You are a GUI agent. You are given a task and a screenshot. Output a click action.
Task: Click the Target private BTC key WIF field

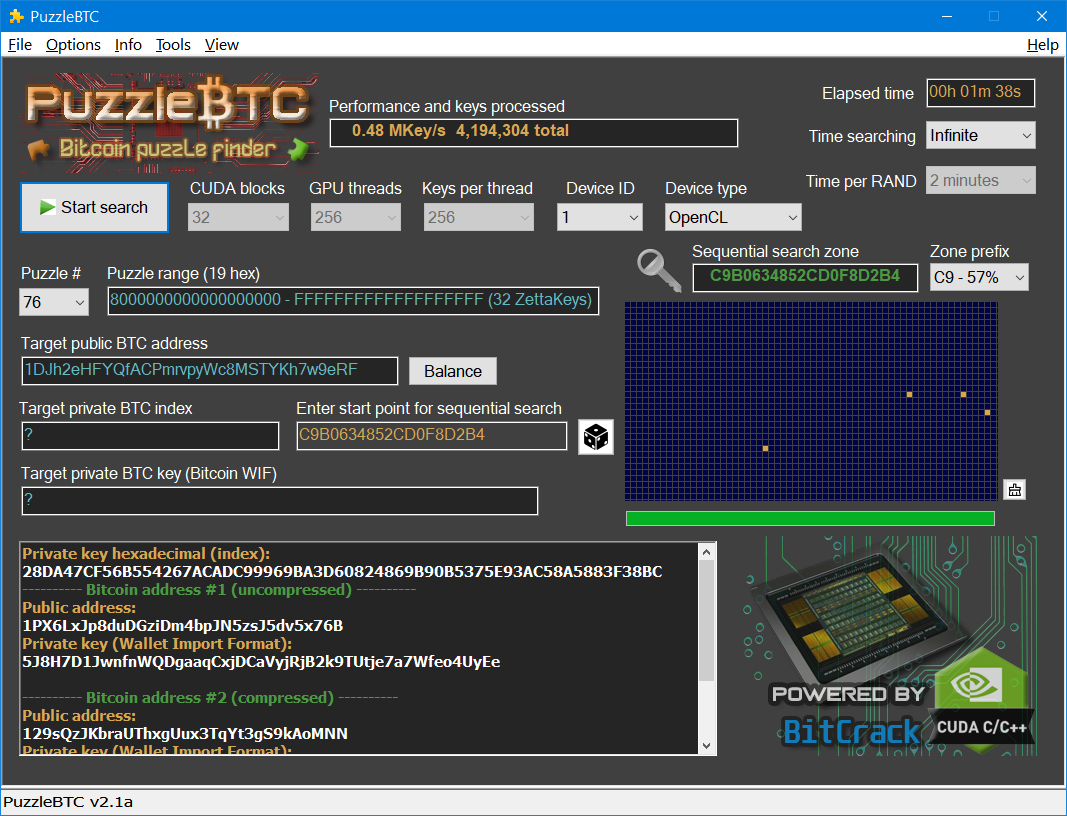click(280, 501)
